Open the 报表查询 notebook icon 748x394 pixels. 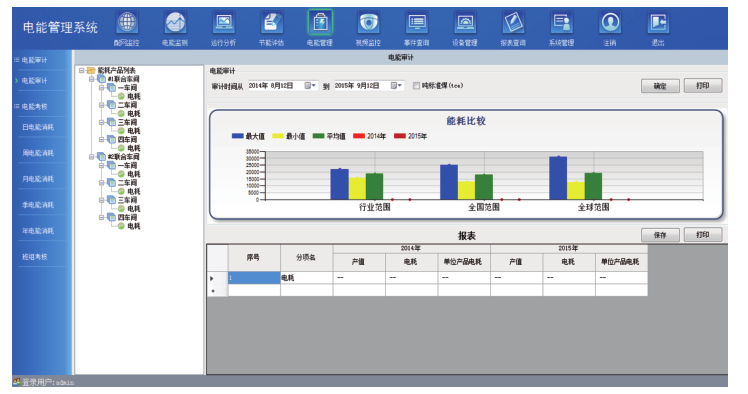[513, 22]
